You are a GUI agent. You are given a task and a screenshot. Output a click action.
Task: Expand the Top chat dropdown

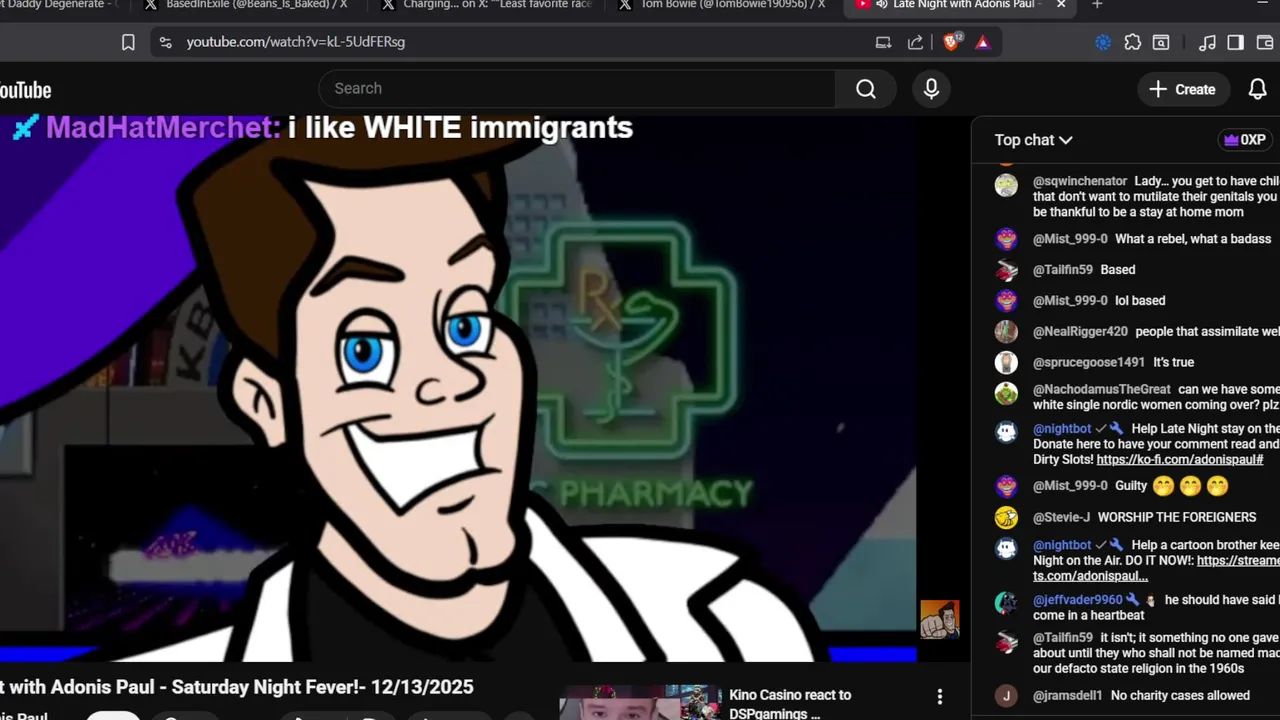pyautogui.click(x=1033, y=140)
